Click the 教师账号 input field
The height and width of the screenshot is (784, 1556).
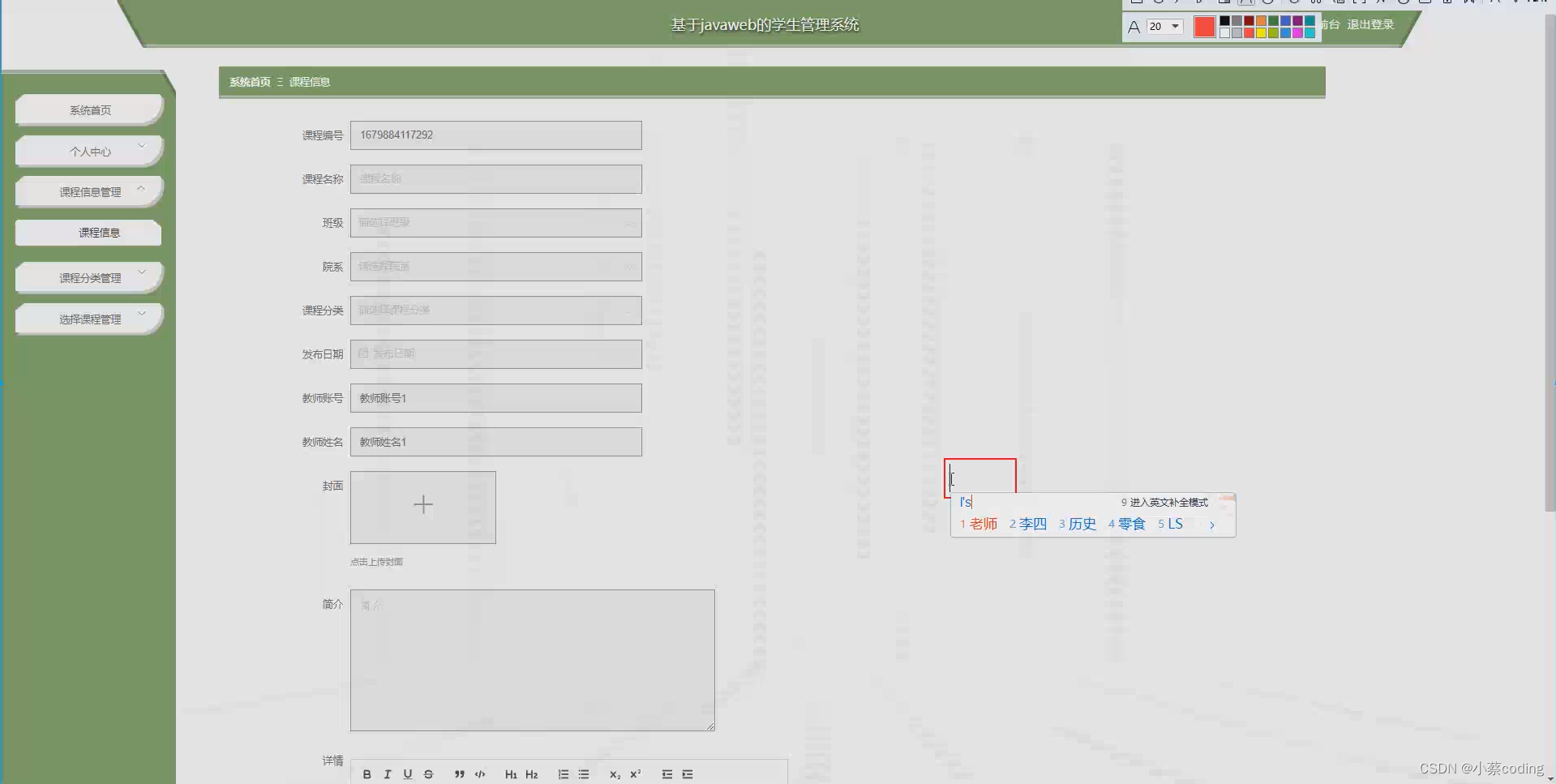tap(496, 398)
